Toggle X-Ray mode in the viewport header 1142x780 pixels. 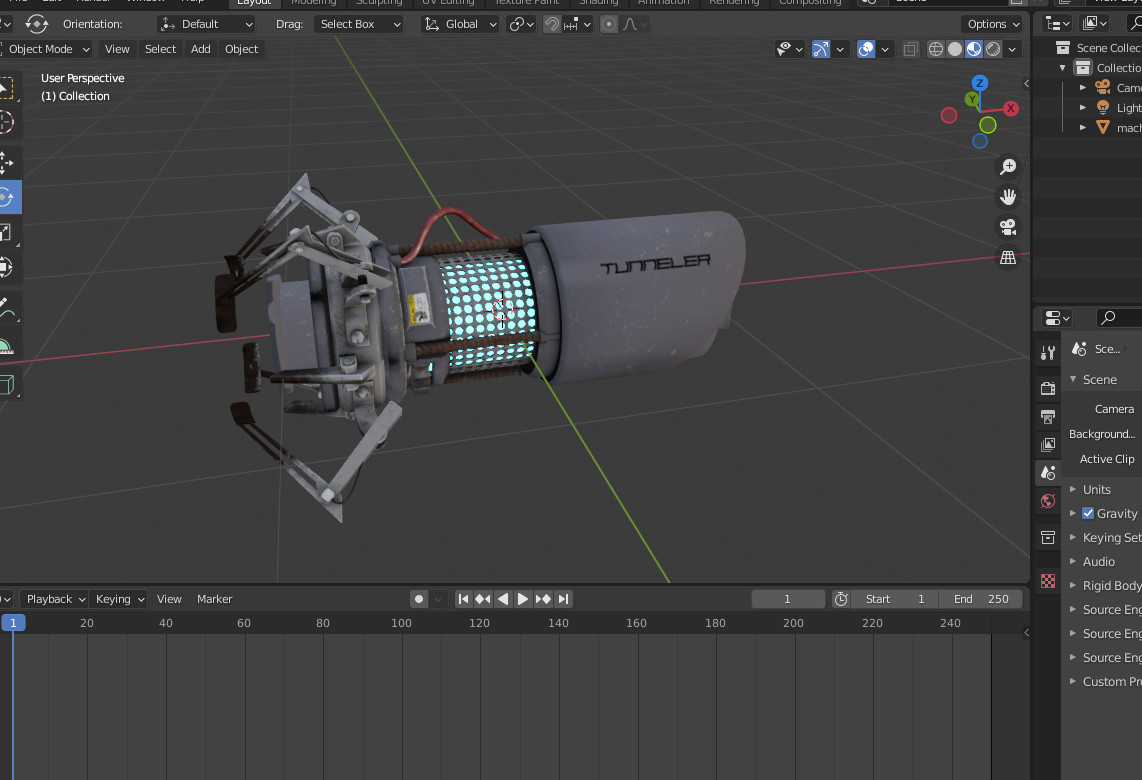[x=909, y=48]
